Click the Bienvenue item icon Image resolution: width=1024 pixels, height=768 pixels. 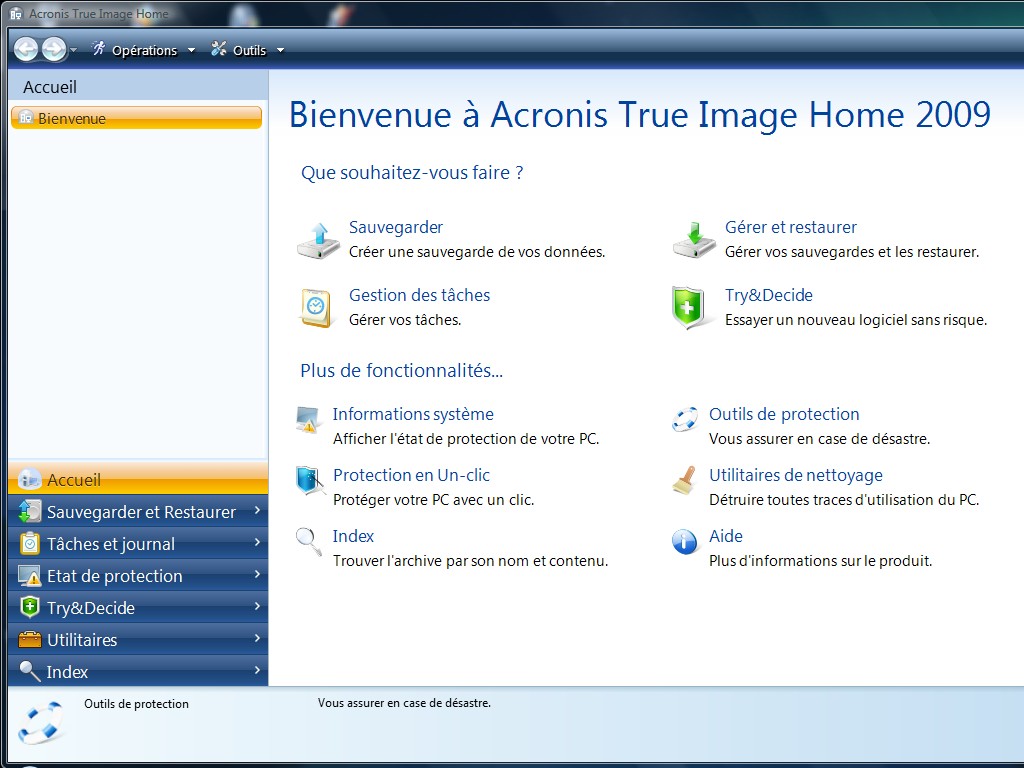(x=26, y=118)
